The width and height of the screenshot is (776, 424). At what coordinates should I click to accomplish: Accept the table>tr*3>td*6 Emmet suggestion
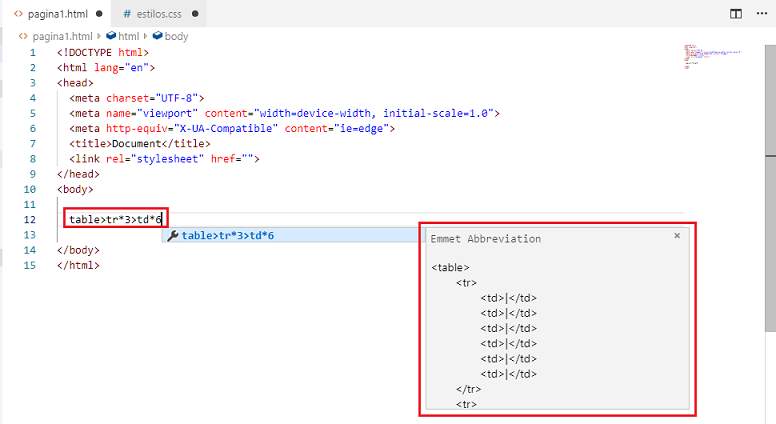[291, 236]
